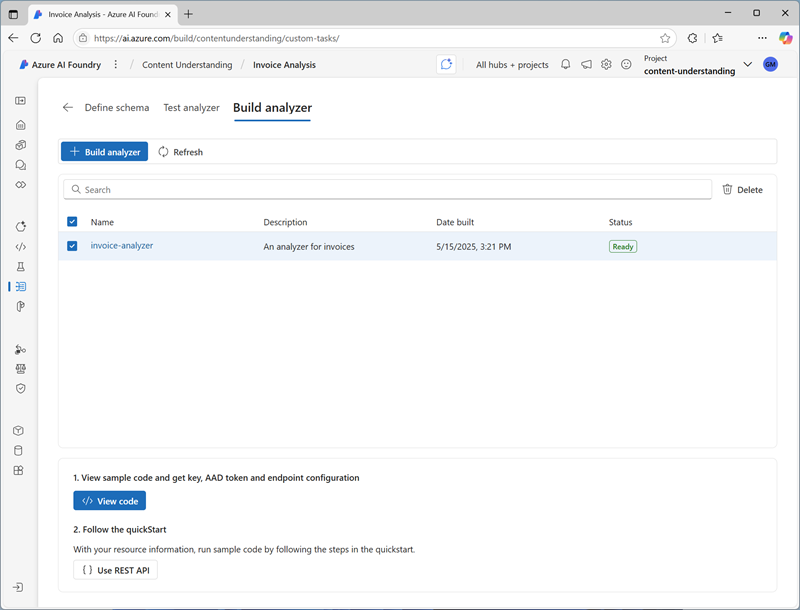This screenshot has width=800, height=610.
Task: Click the Date built column header
Action: click(455, 222)
